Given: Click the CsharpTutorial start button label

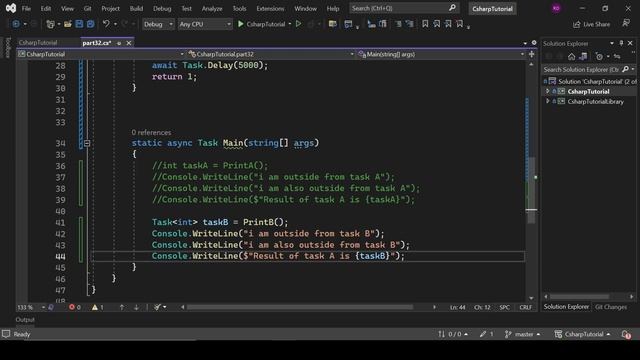Looking at the screenshot, I should pyautogui.click(x=266, y=24).
